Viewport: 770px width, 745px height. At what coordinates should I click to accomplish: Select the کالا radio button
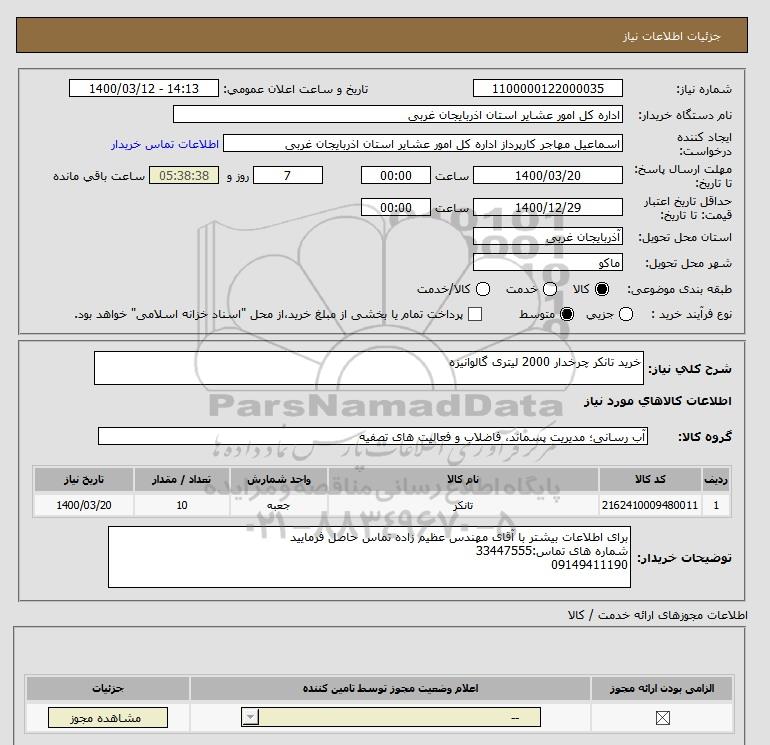tap(602, 289)
